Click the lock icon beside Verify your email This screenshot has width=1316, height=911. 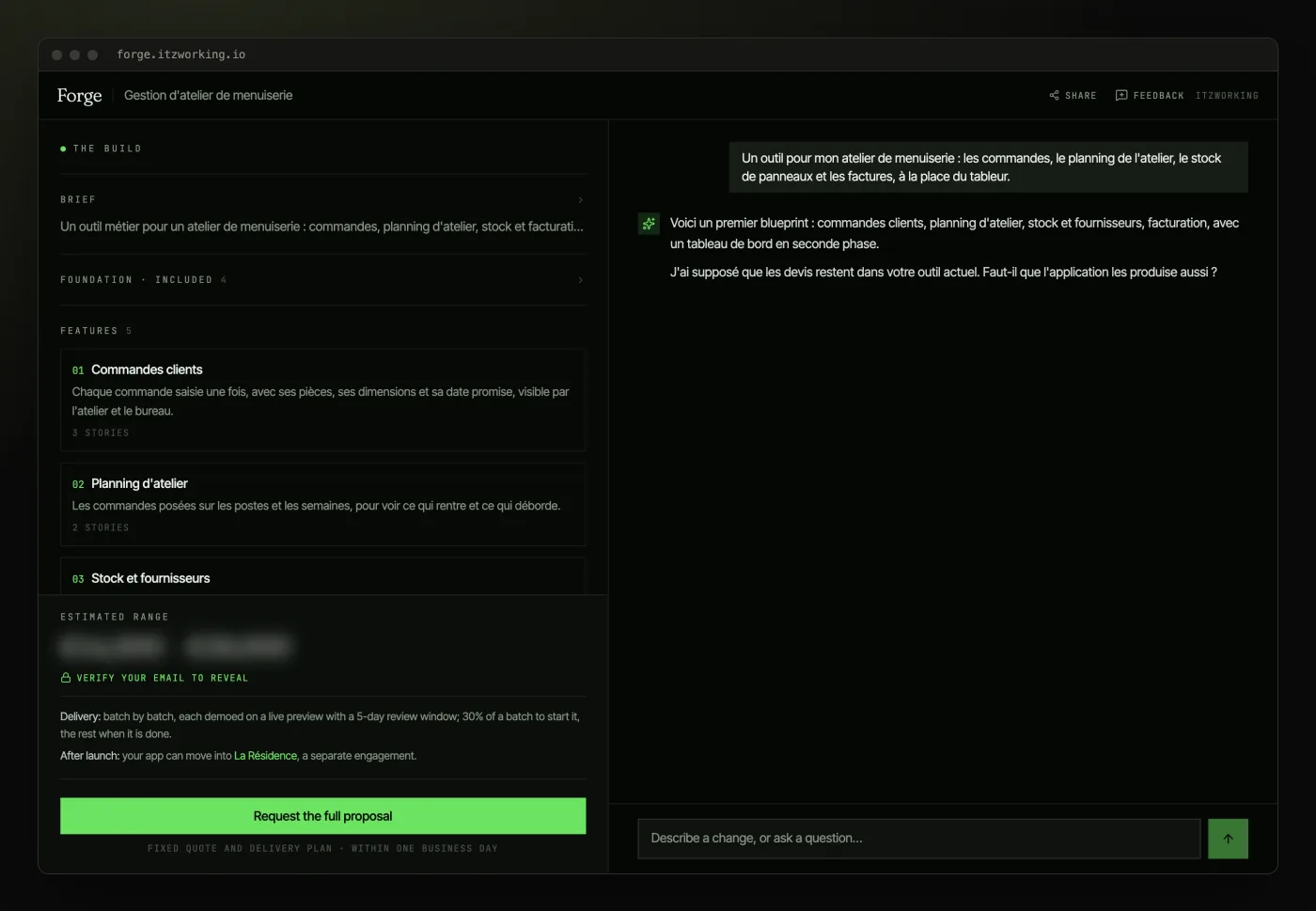[x=66, y=678]
